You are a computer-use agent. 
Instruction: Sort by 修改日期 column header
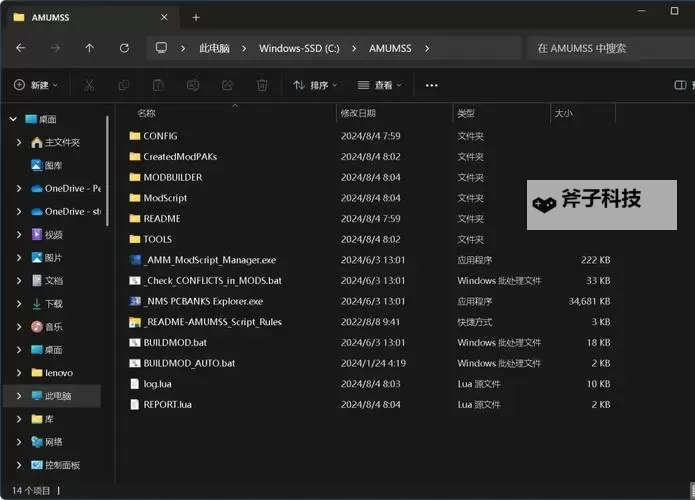[358, 113]
